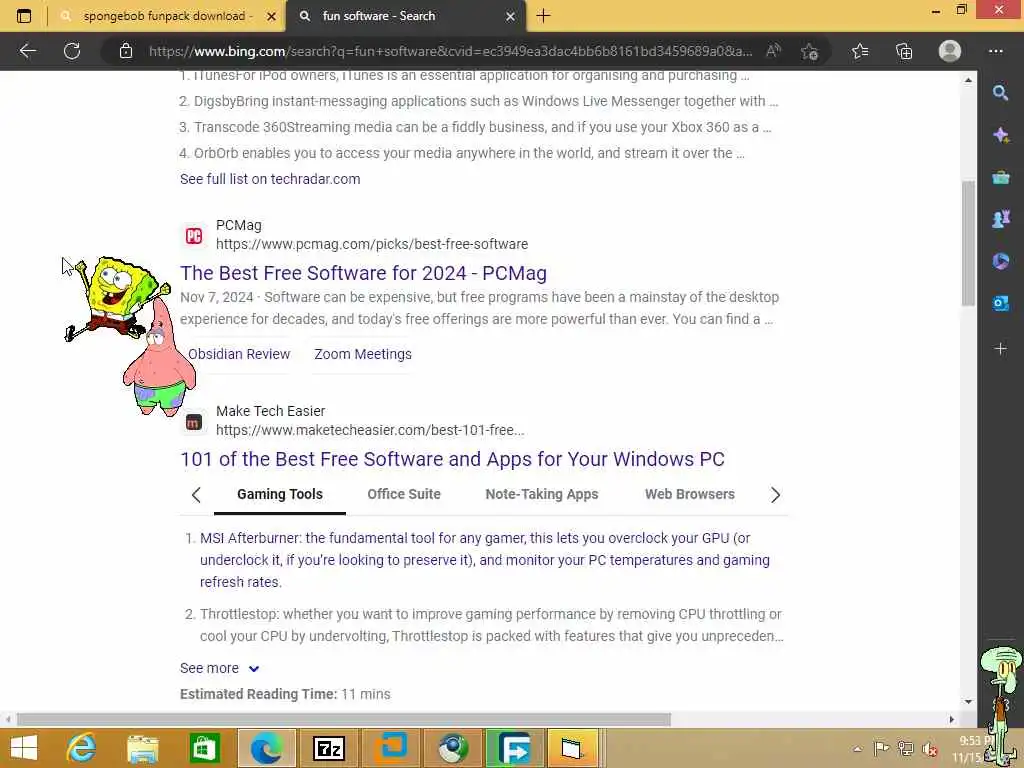Image resolution: width=1024 pixels, height=768 pixels.
Task: Add this page to favorites star icon
Action: (x=810, y=51)
